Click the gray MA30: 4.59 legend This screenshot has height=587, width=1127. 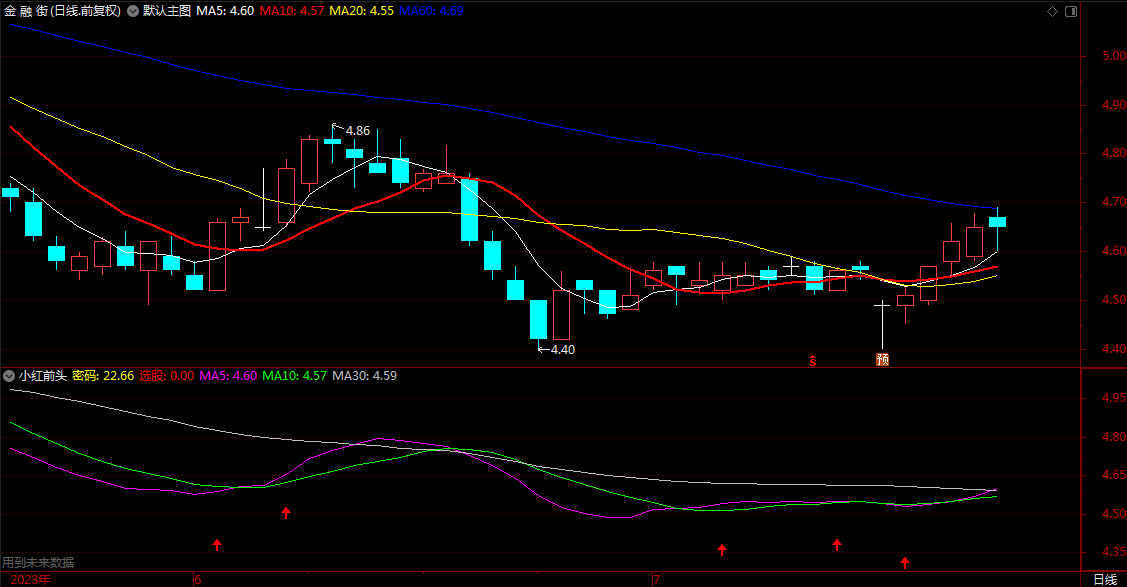tap(364, 376)
